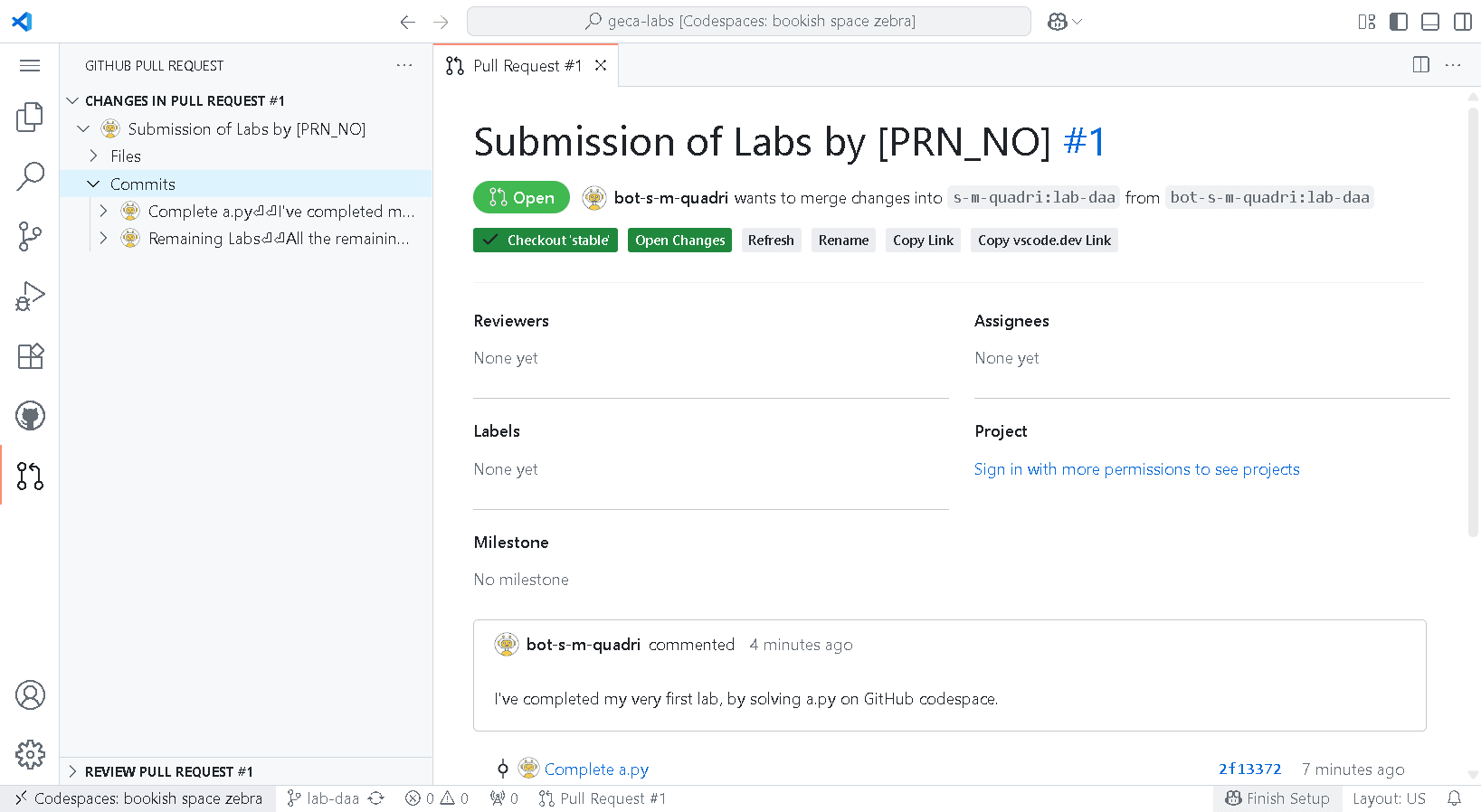Open commit hash 2f13372
The height and width of the screenshot is (812, 1481).
click(1249, 770)
